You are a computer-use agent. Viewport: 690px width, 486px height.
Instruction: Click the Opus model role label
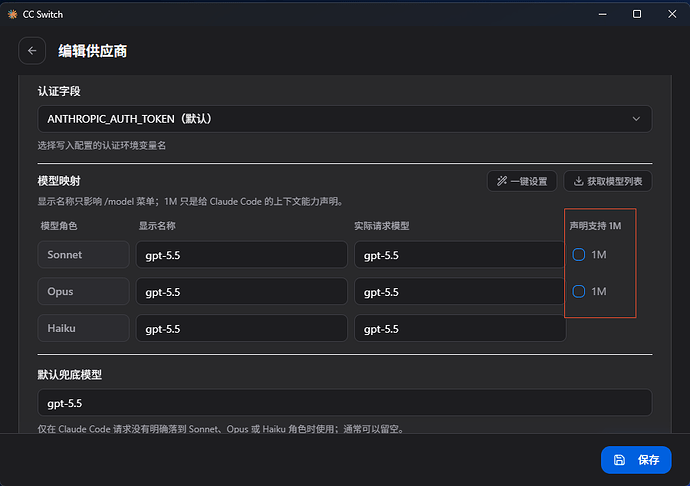click(x=84, y=291)
